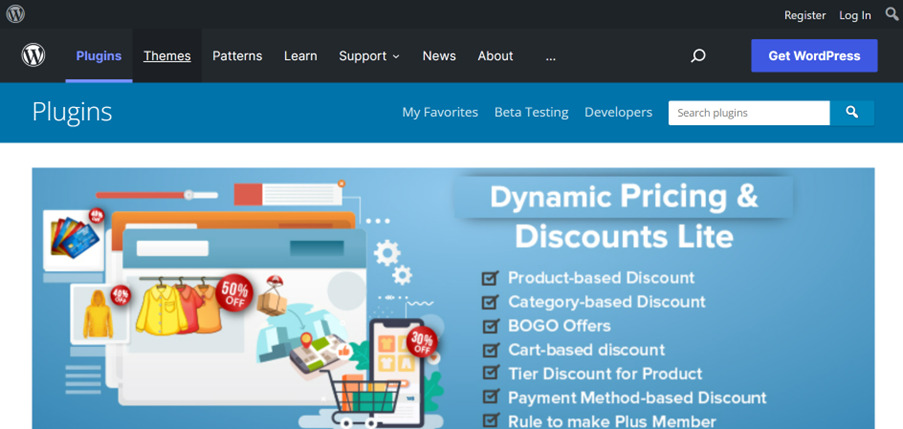This screenshot has width=903, height=429.
Task: Open search from the admin bar magnifier
Action: click(x=892, y=14)
